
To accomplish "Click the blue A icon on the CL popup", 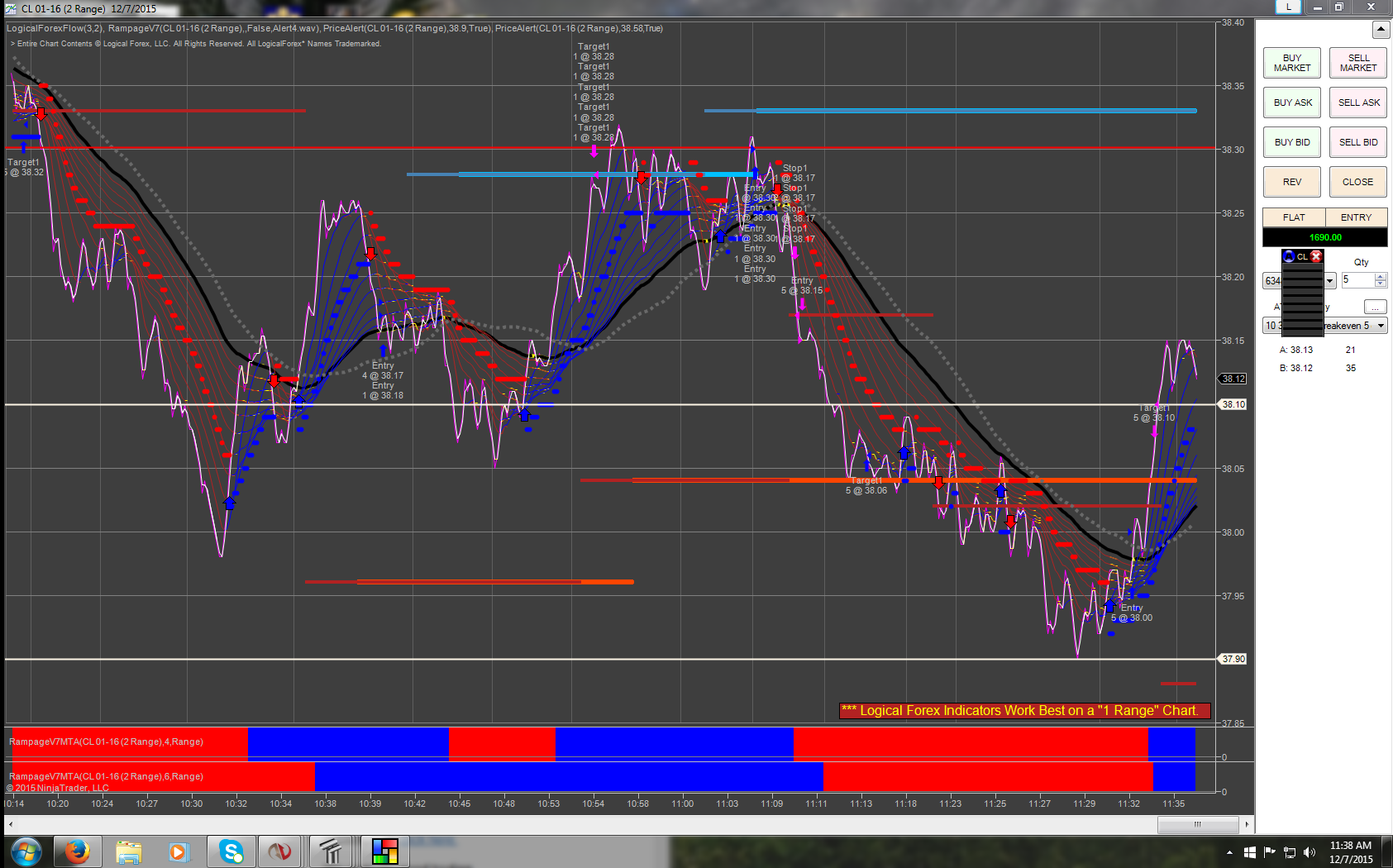I will [x=1289, y=256].
